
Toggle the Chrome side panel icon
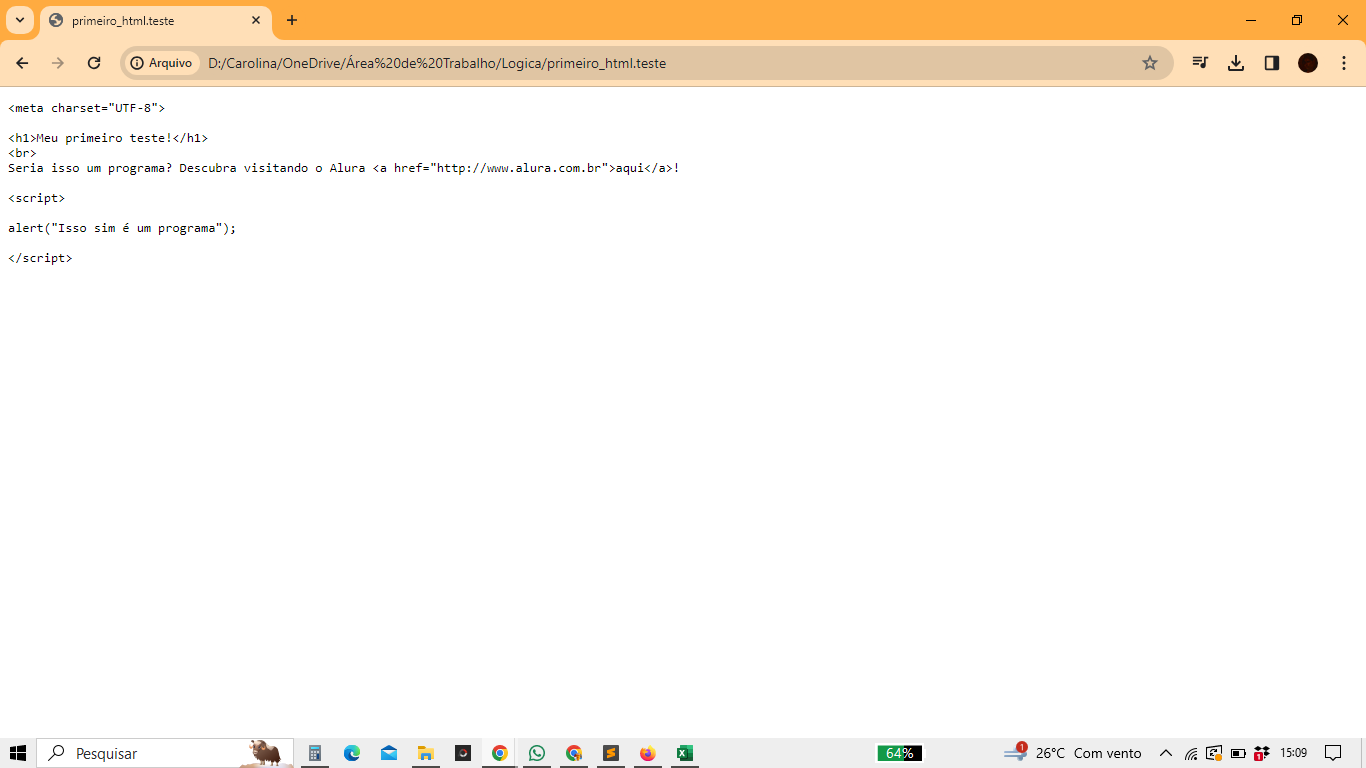pyautogui.click(x=1272, y=63)
